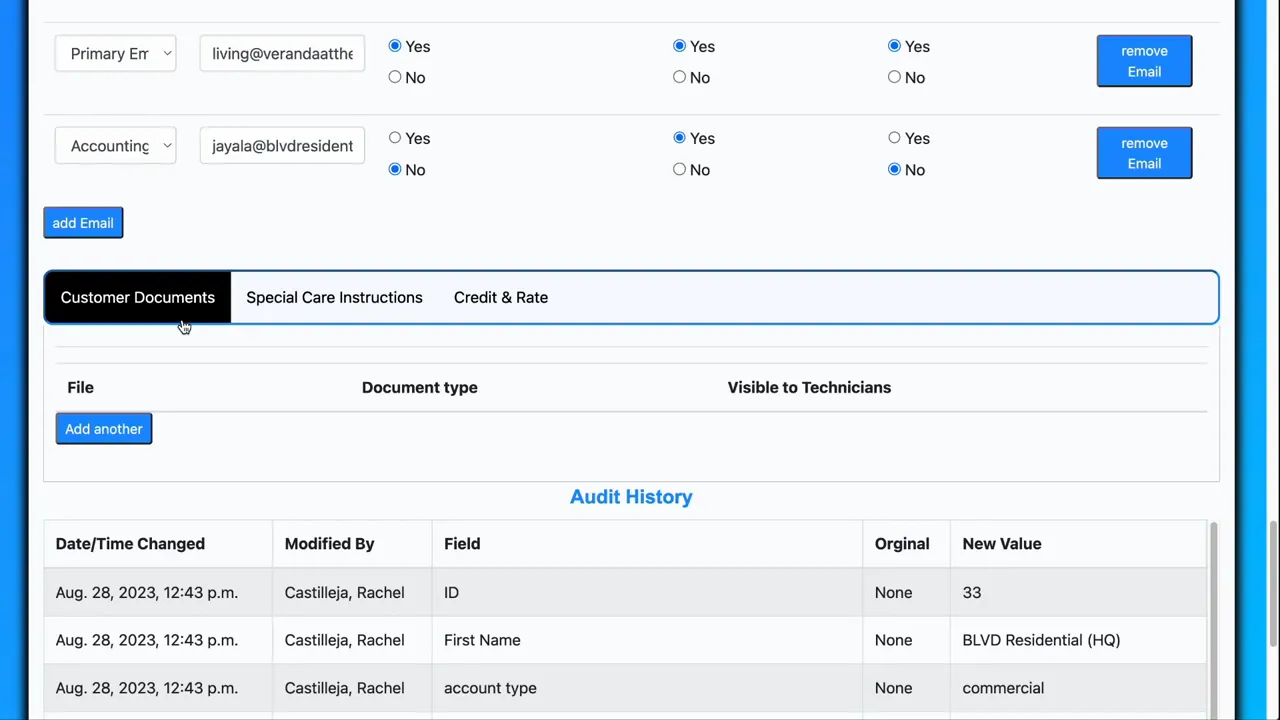The width and height of the screenshot is (1280, 720).
Task: Open the Special Care Instructions tab
Action: tap(334, 297)
